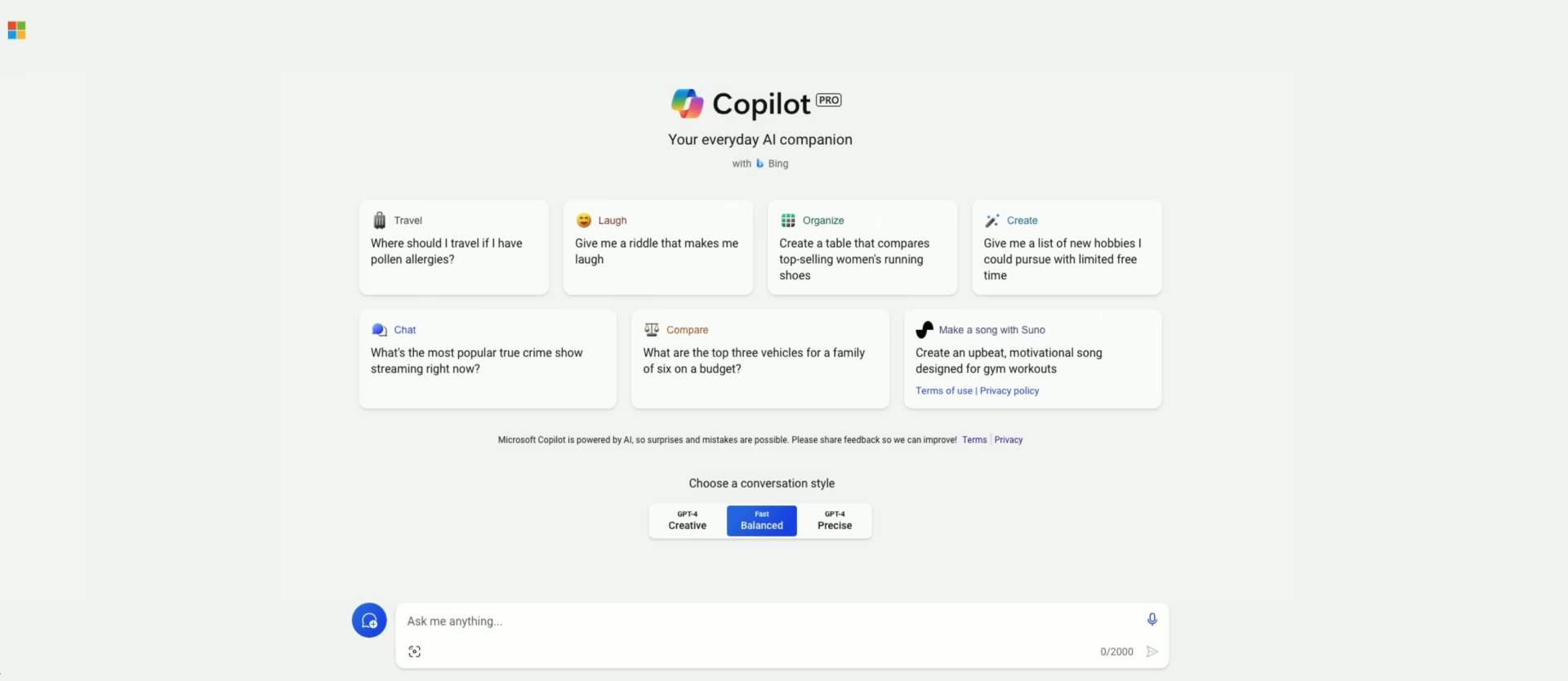The image size is (1568, 681).
Task: Pick the Compare family vehicles suggestion
Action: tap(759, 359)
